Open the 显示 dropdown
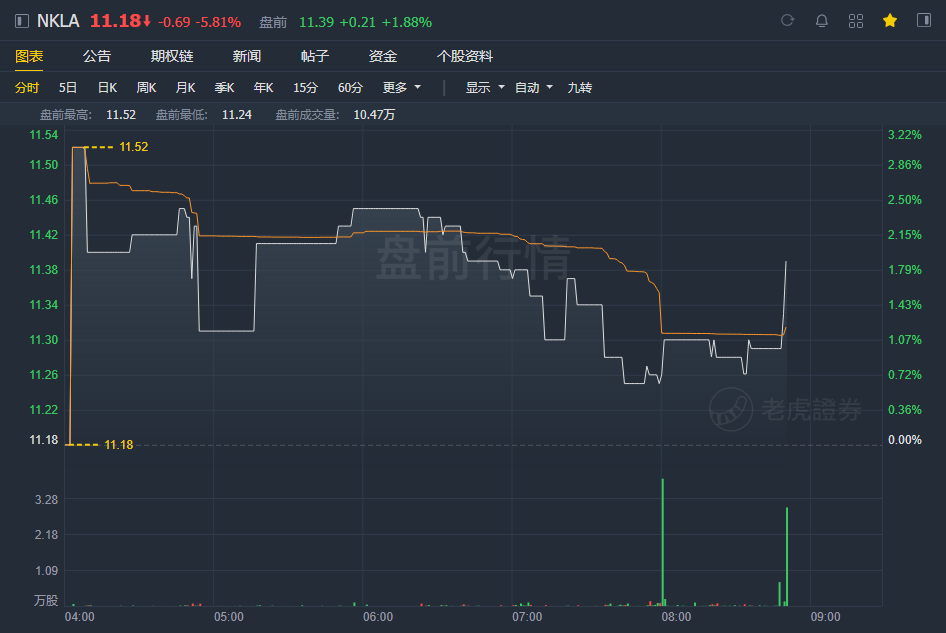Screen dimensions: 946x633 485,88
